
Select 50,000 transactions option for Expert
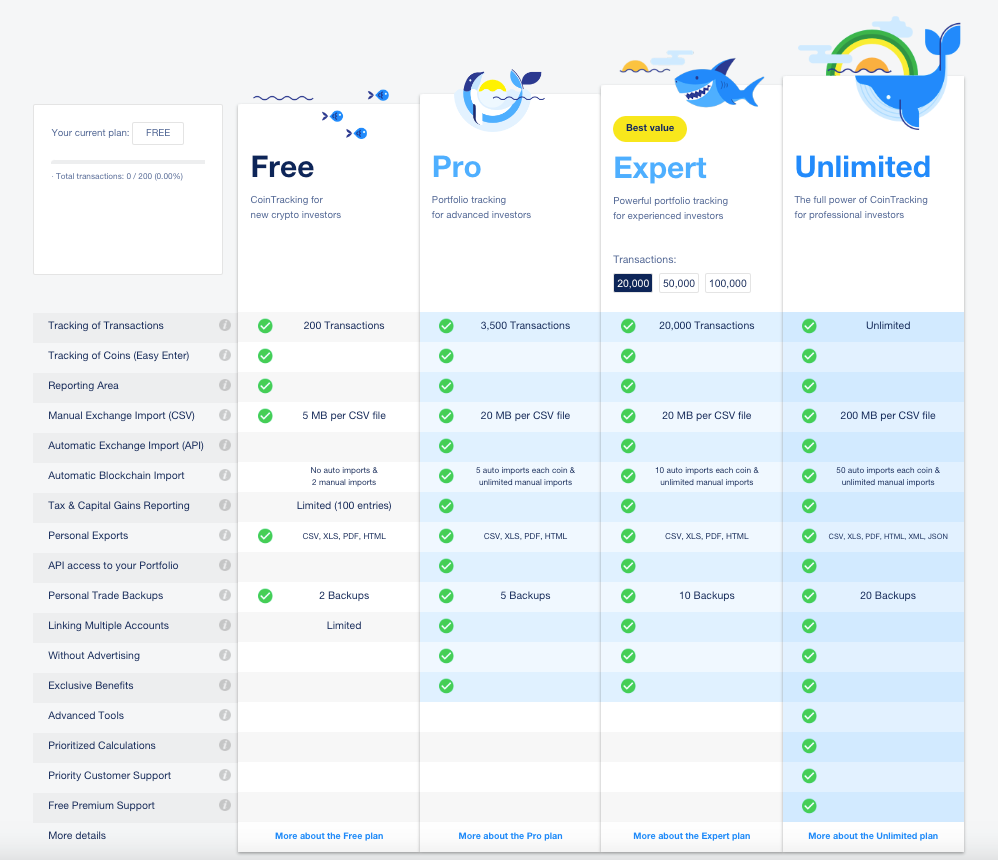[x=678, y=283]
